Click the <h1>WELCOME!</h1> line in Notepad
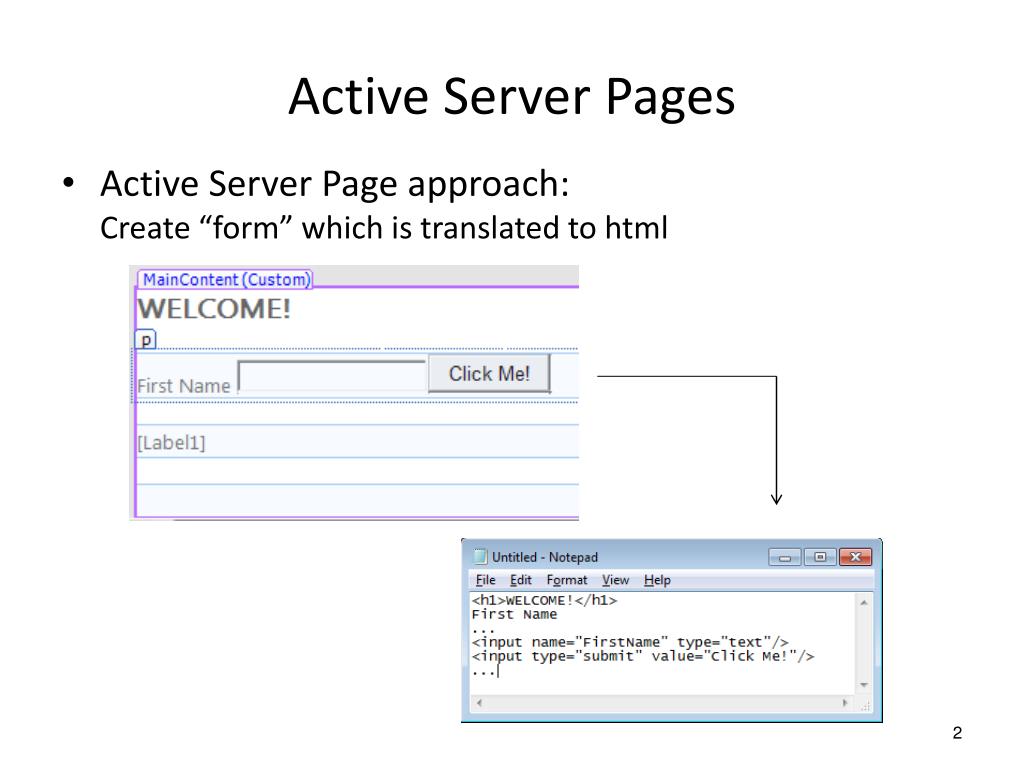 pyautogui.click(x=544, y=600)
